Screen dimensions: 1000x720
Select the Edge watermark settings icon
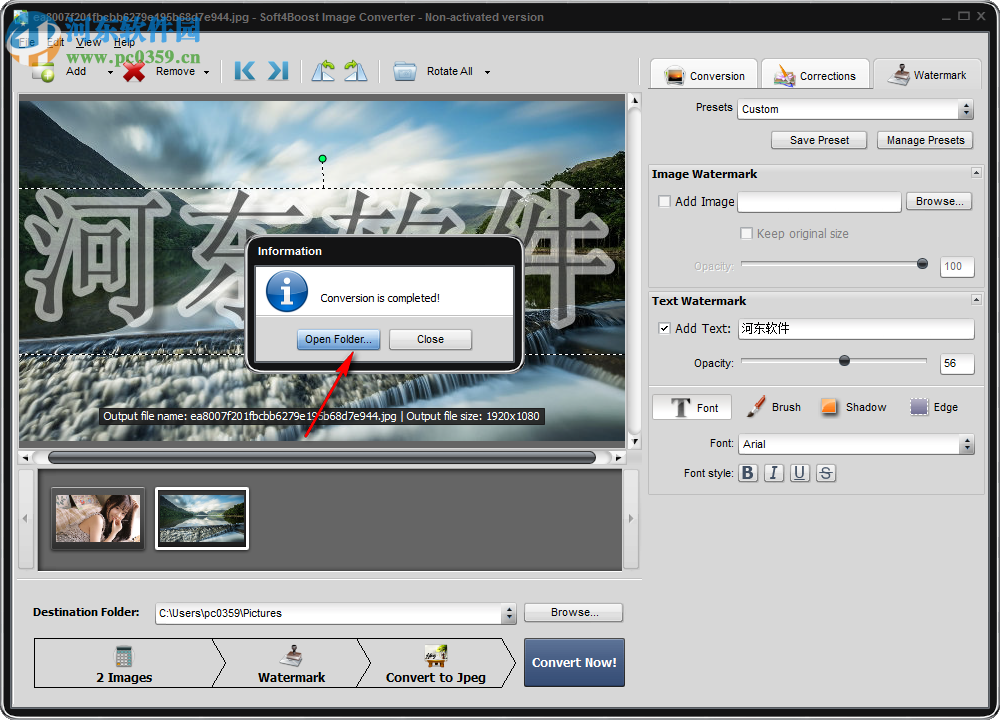tap(917, 406)
